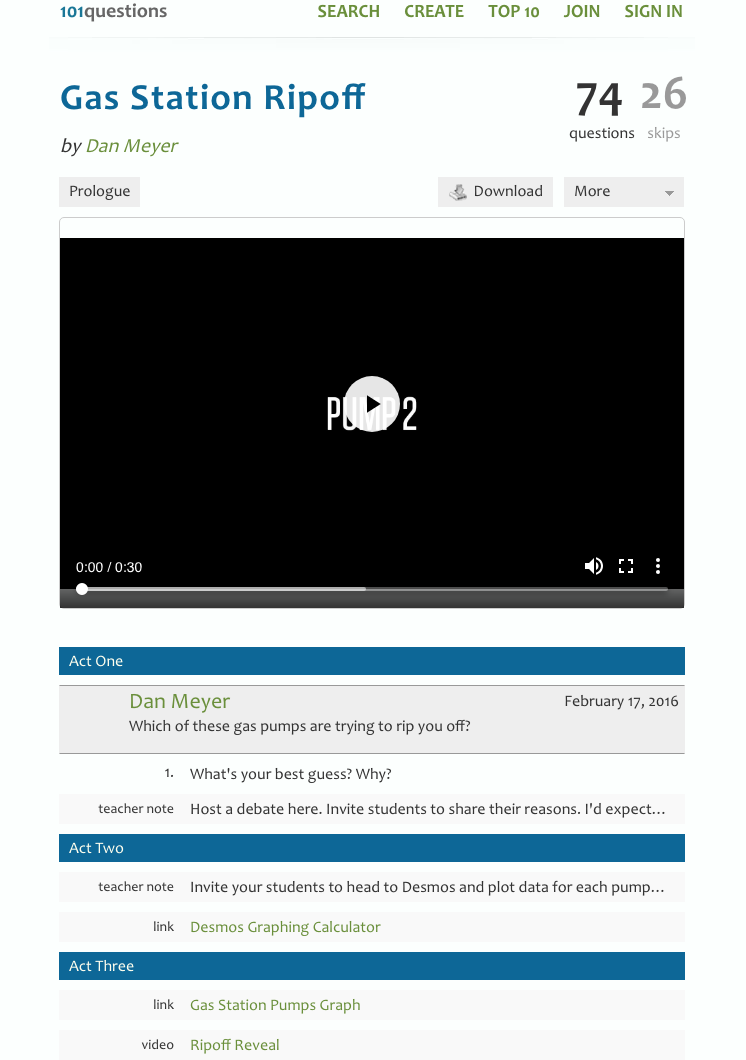Visit the TOP 10 page
This screenshot has width=746, height=1060.
513,12
